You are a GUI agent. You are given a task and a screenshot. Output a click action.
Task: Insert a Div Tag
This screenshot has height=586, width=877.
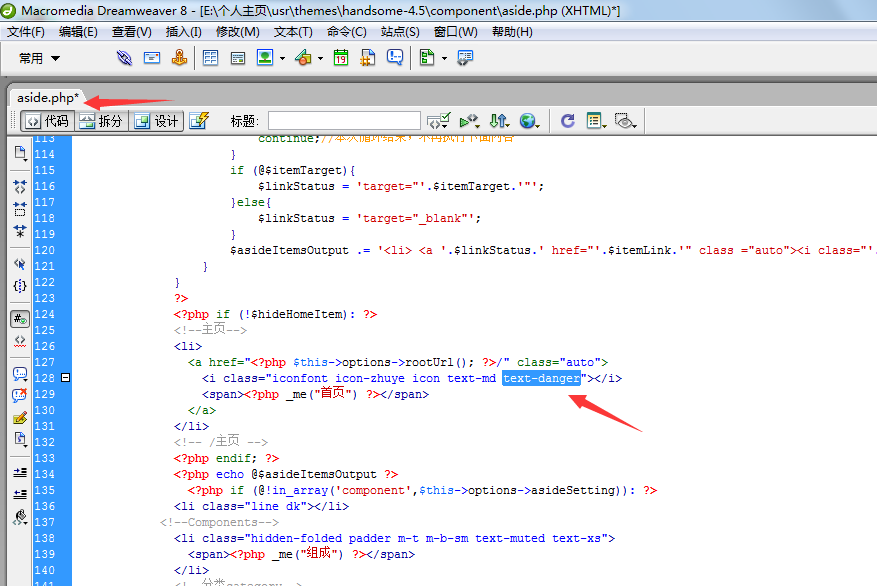click(238, 58)
